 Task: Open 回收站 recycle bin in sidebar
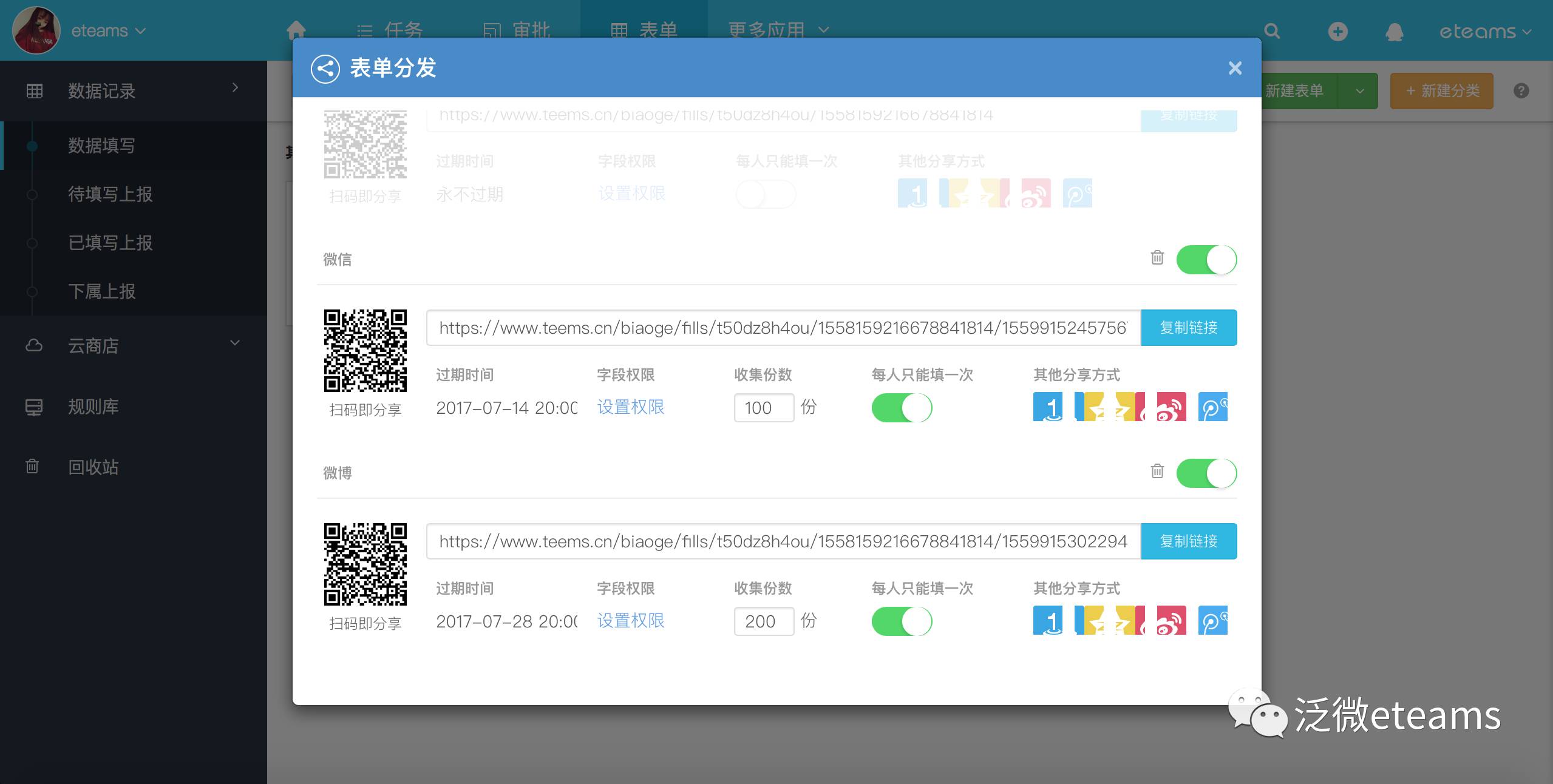coord(93,467)
